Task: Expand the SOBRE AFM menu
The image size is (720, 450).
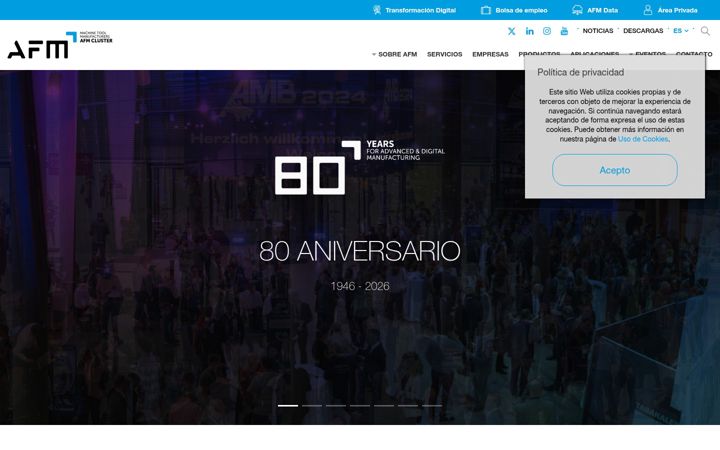Action: (394, 54)
